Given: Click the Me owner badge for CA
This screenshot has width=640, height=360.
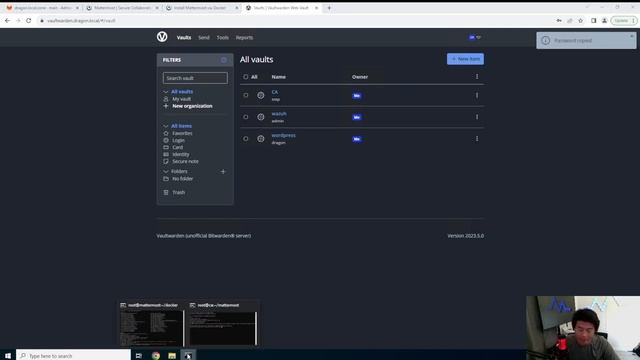Looking at the screenshot, I should [357, 96].
